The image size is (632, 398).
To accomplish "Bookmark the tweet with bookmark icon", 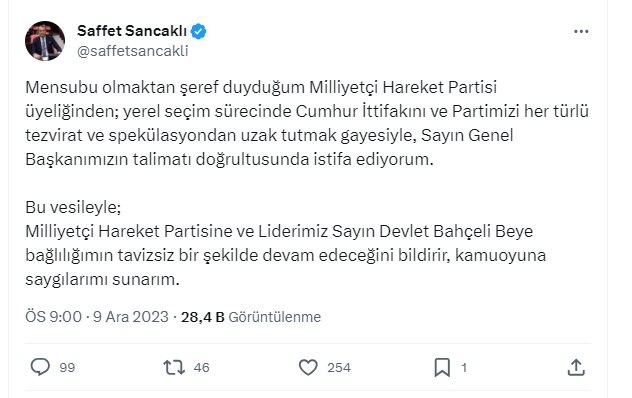I will pos(442,367).
